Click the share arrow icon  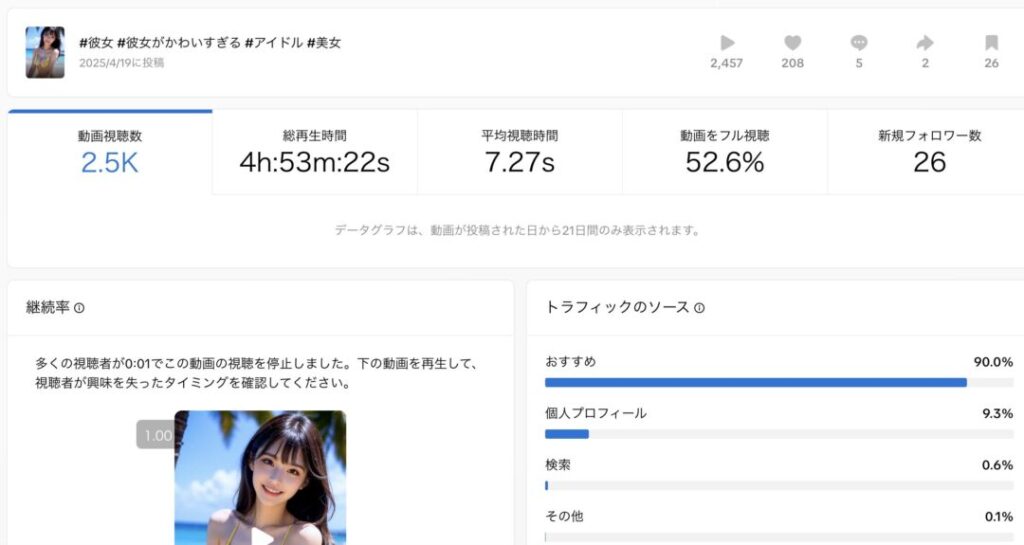click(x=925, y=43)
